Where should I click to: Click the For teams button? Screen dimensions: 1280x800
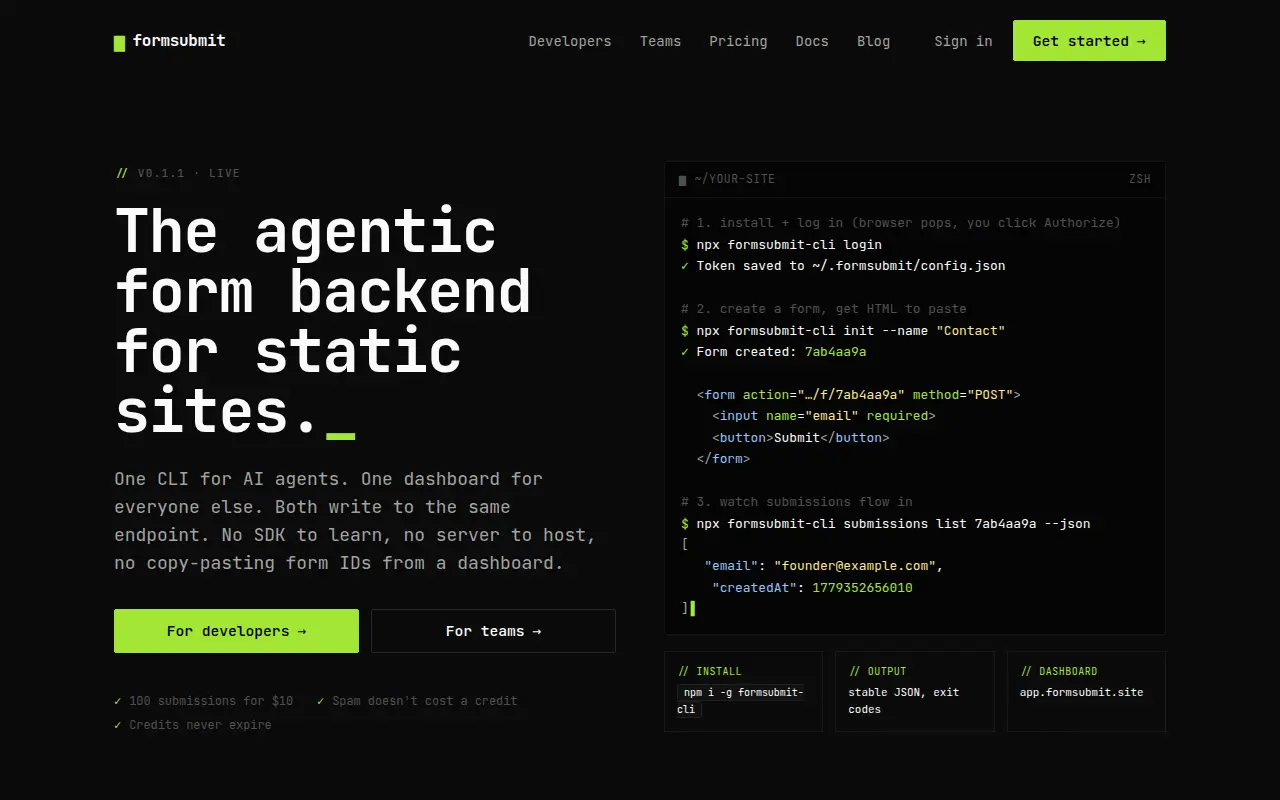[x=493, y=631]
